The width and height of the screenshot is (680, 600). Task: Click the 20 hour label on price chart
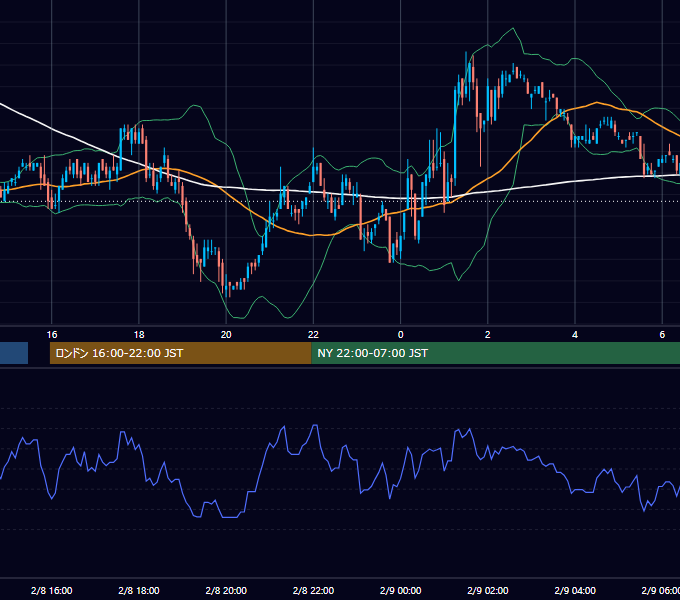click(226, 334)
